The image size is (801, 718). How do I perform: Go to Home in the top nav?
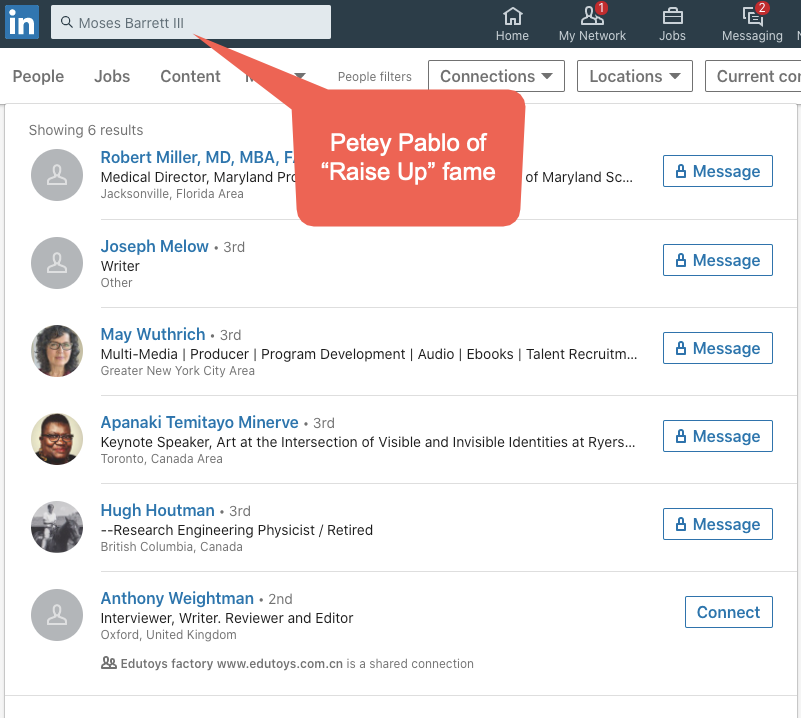click(512, 23)
